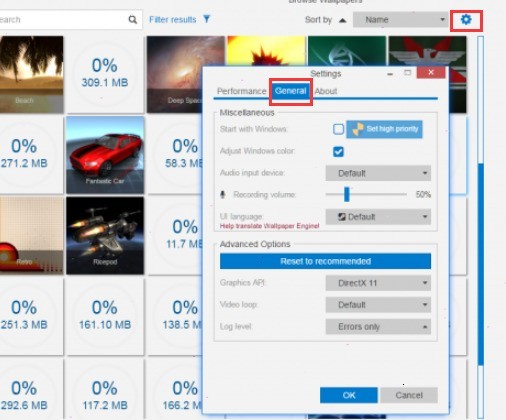
Task: Minimize the Settings dialog
Action: pyautogui.click(x=390, y=73)
